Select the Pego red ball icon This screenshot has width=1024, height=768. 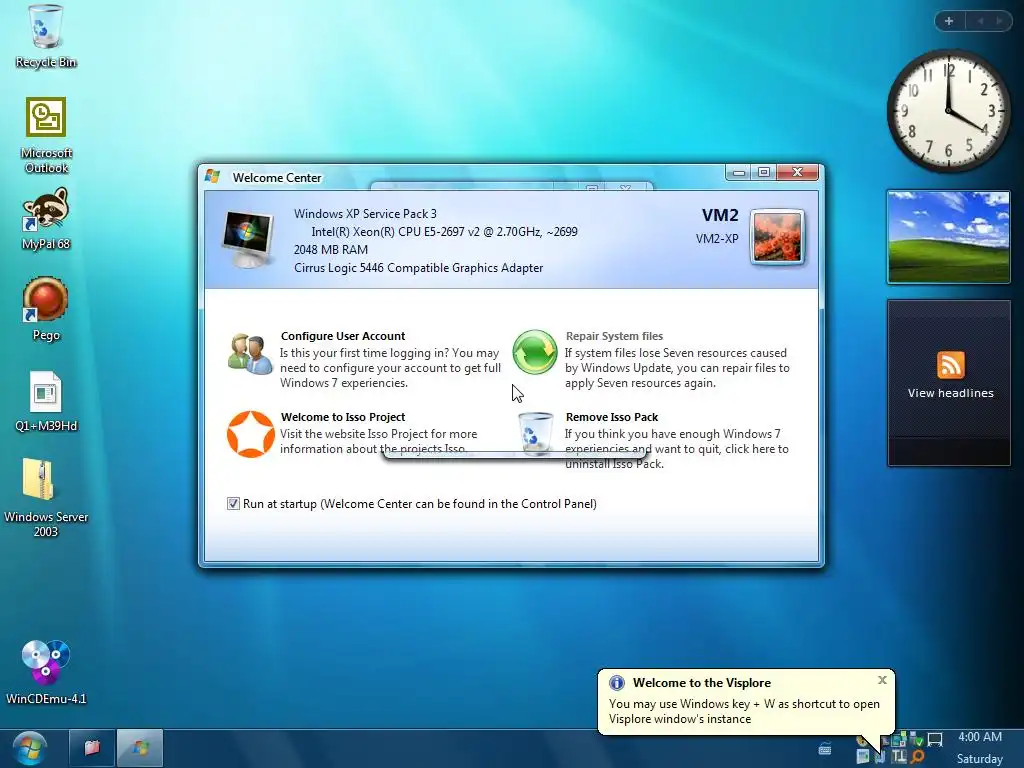46,309
